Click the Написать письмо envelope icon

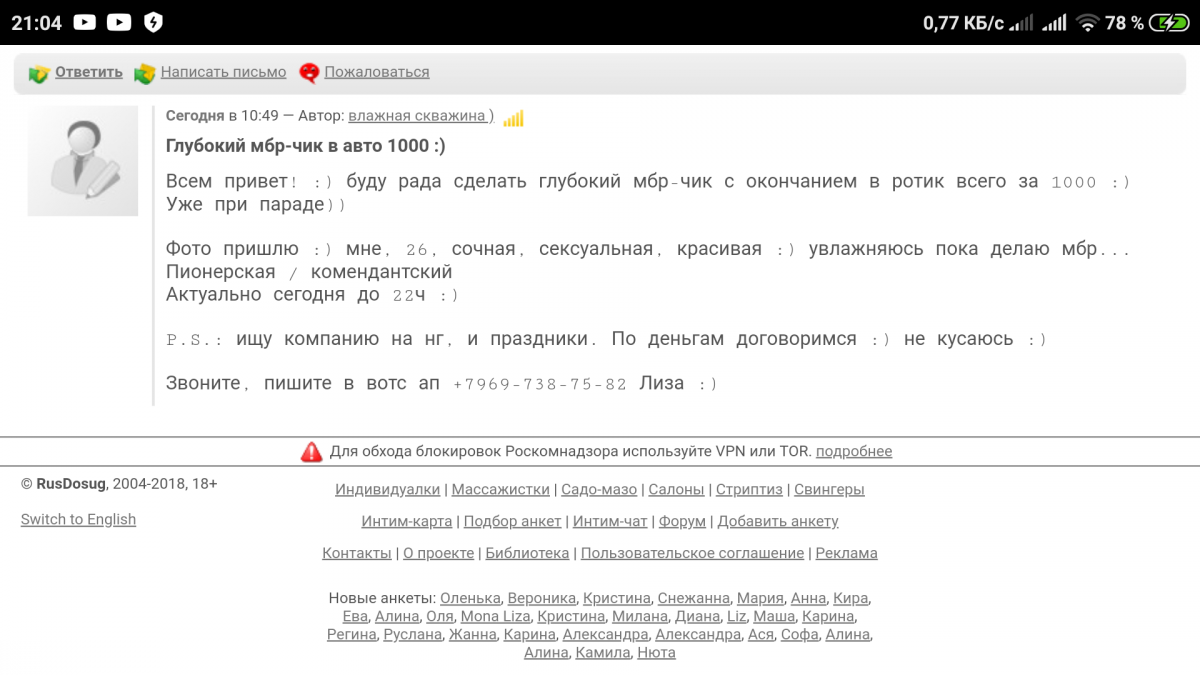point(145,73)
